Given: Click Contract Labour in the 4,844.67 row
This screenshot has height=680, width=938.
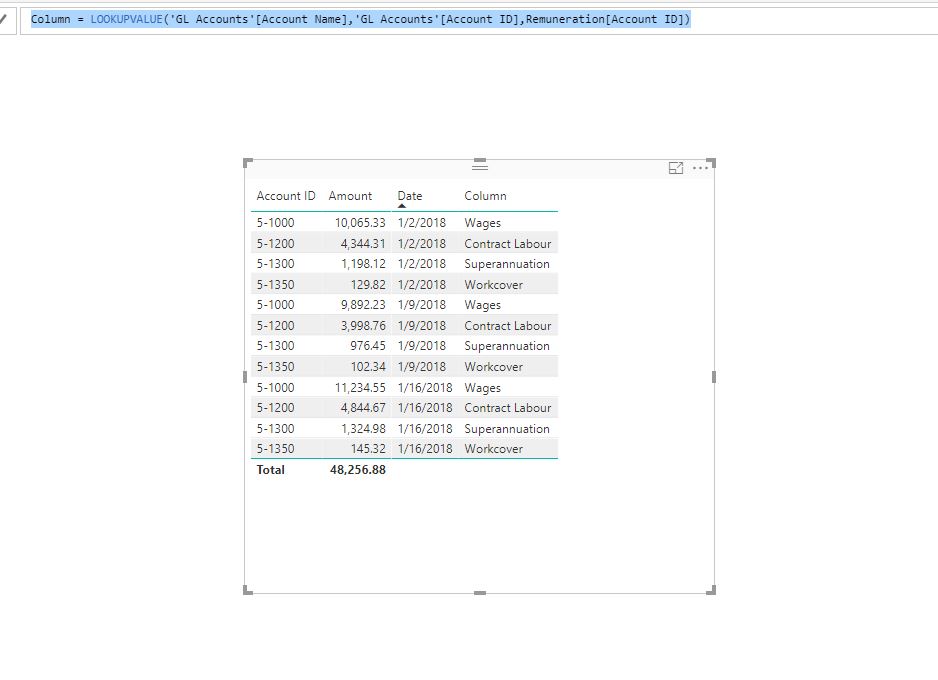Looking at the screenshot, I should point(508,408).
